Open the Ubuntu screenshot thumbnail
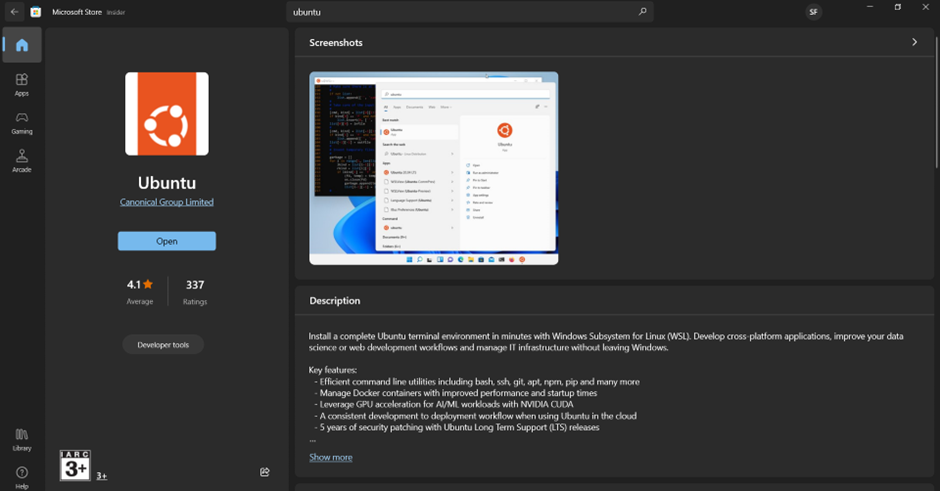Screen dimensions: 940x491 click(433, 168)
